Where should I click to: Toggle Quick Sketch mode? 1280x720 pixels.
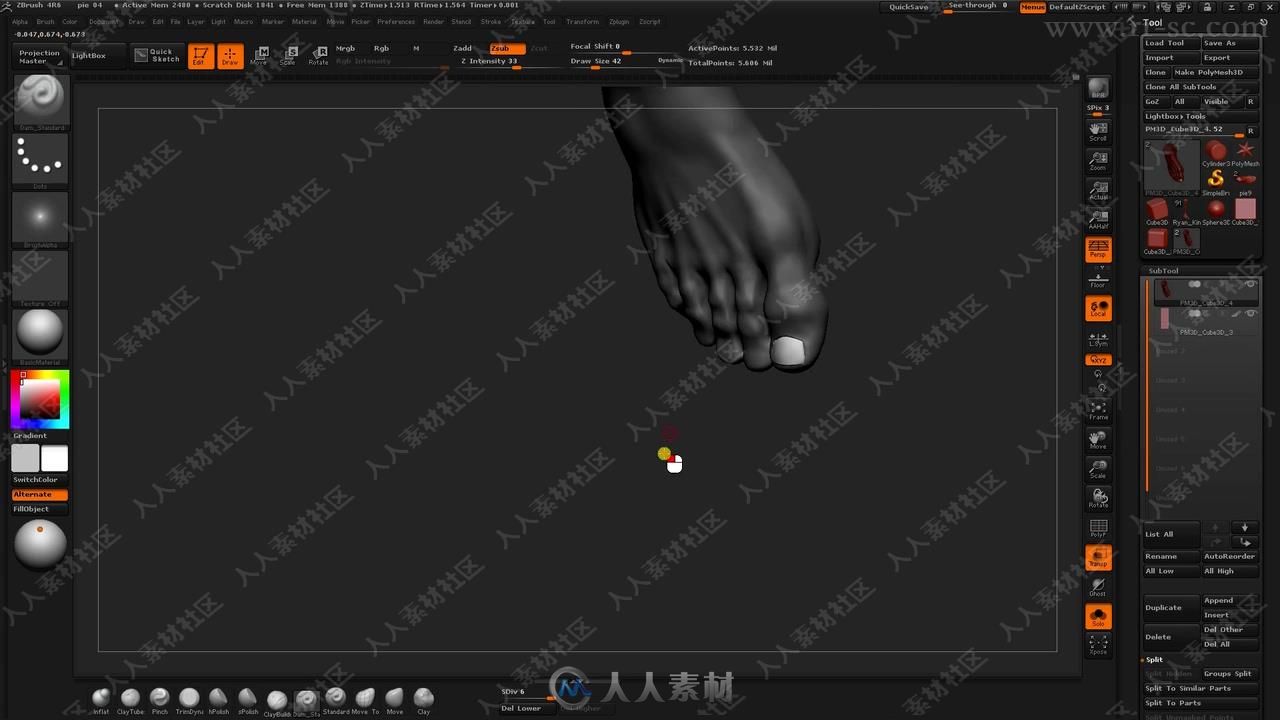tap(157, 56)
